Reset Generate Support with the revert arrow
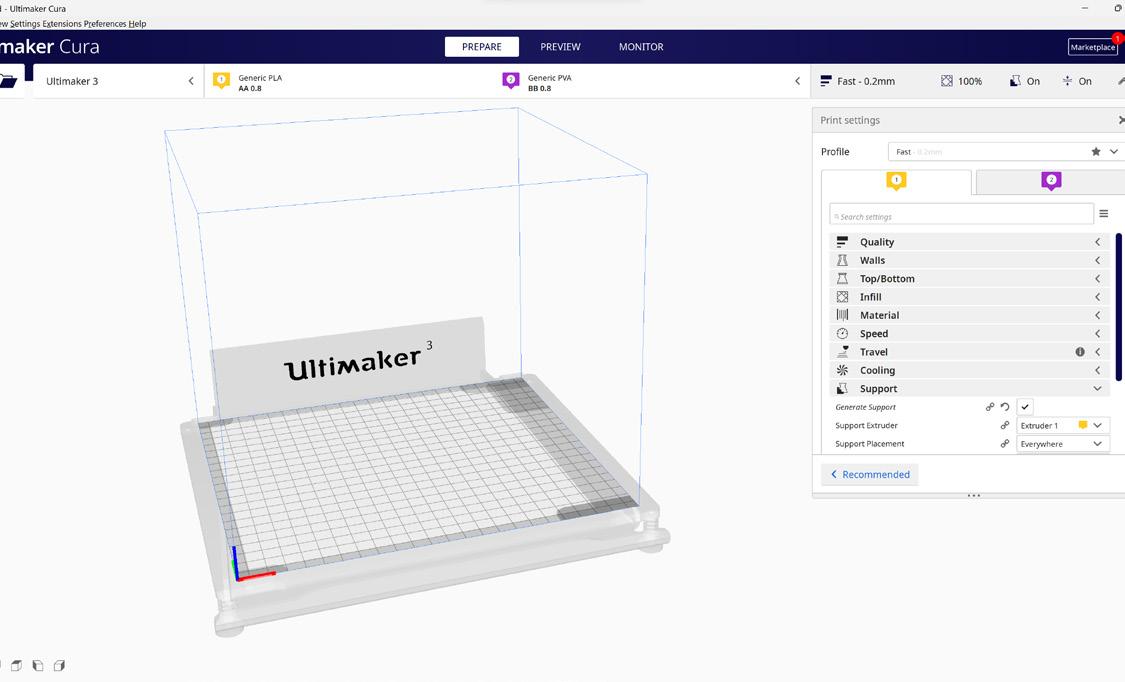Image resolution: width=1125 pixels, height=682 pixels. tap(1005, 407)
